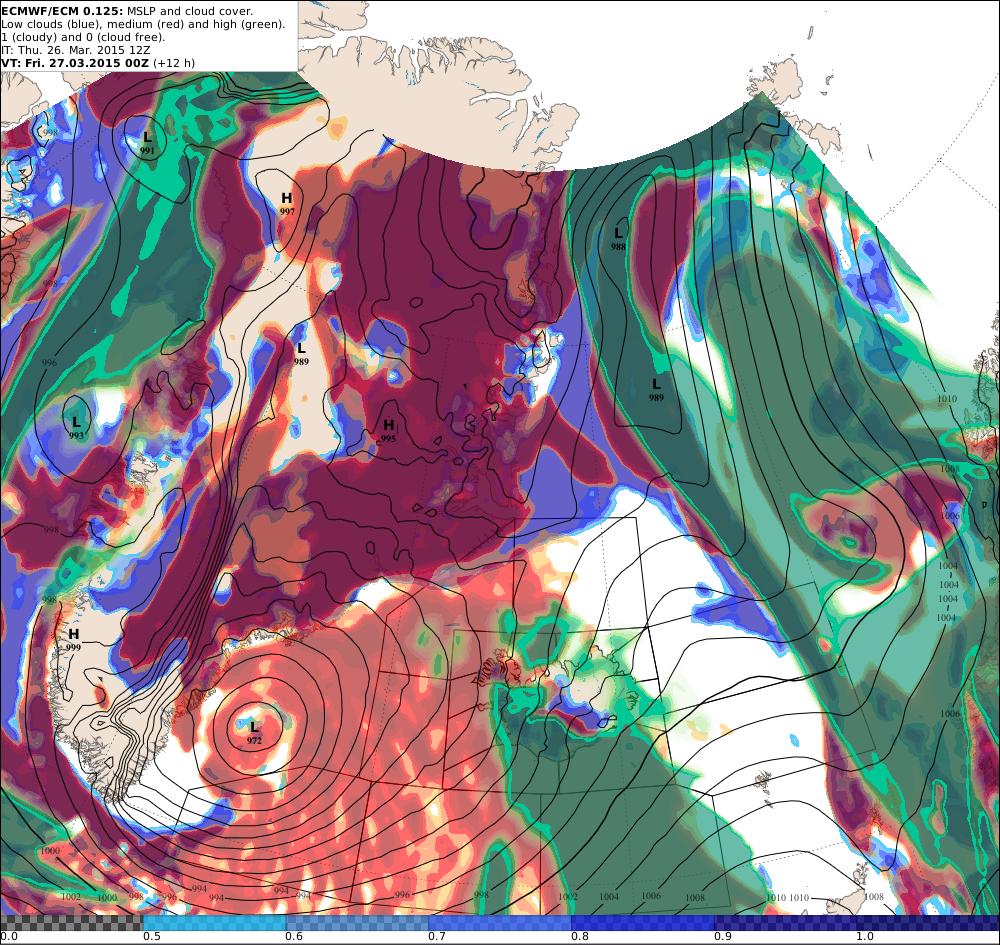Click the colorbar segment between 0.7 and 0.8
Screen dimensions: 1000x945
click(x=500, y=922)
